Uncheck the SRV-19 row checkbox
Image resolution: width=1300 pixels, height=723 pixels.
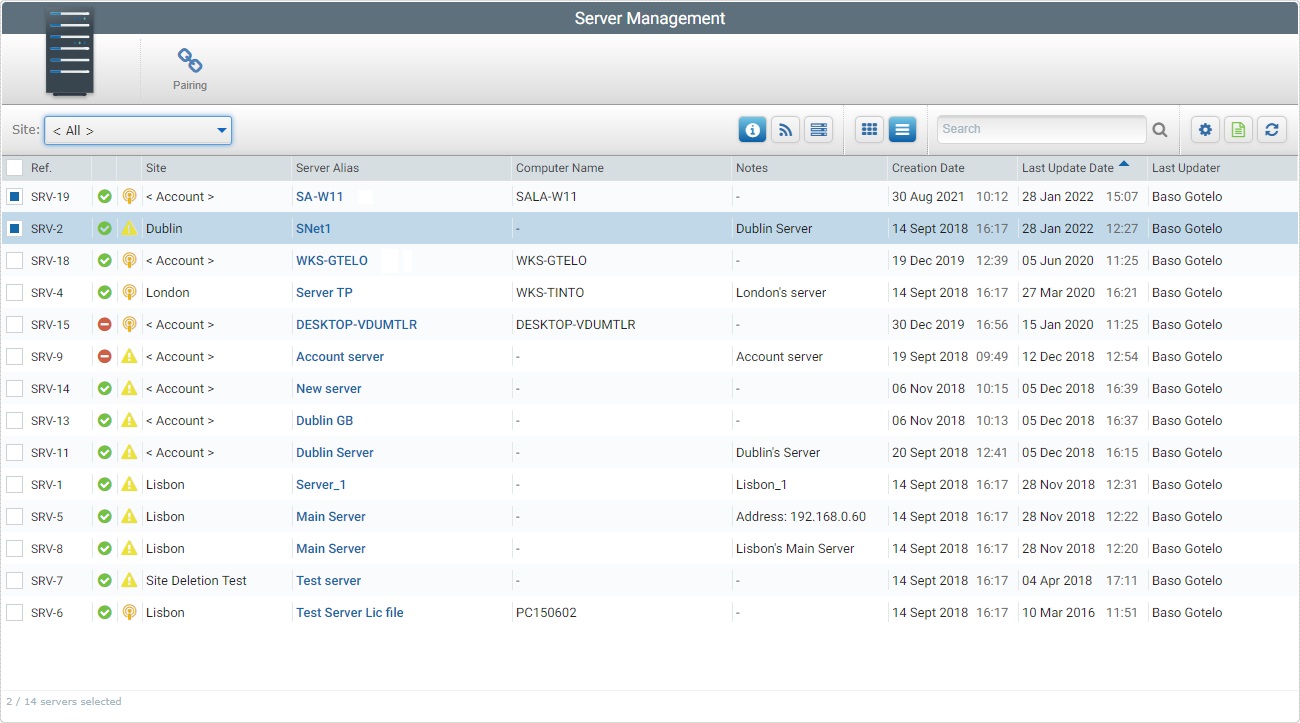[x=14, y=196]
